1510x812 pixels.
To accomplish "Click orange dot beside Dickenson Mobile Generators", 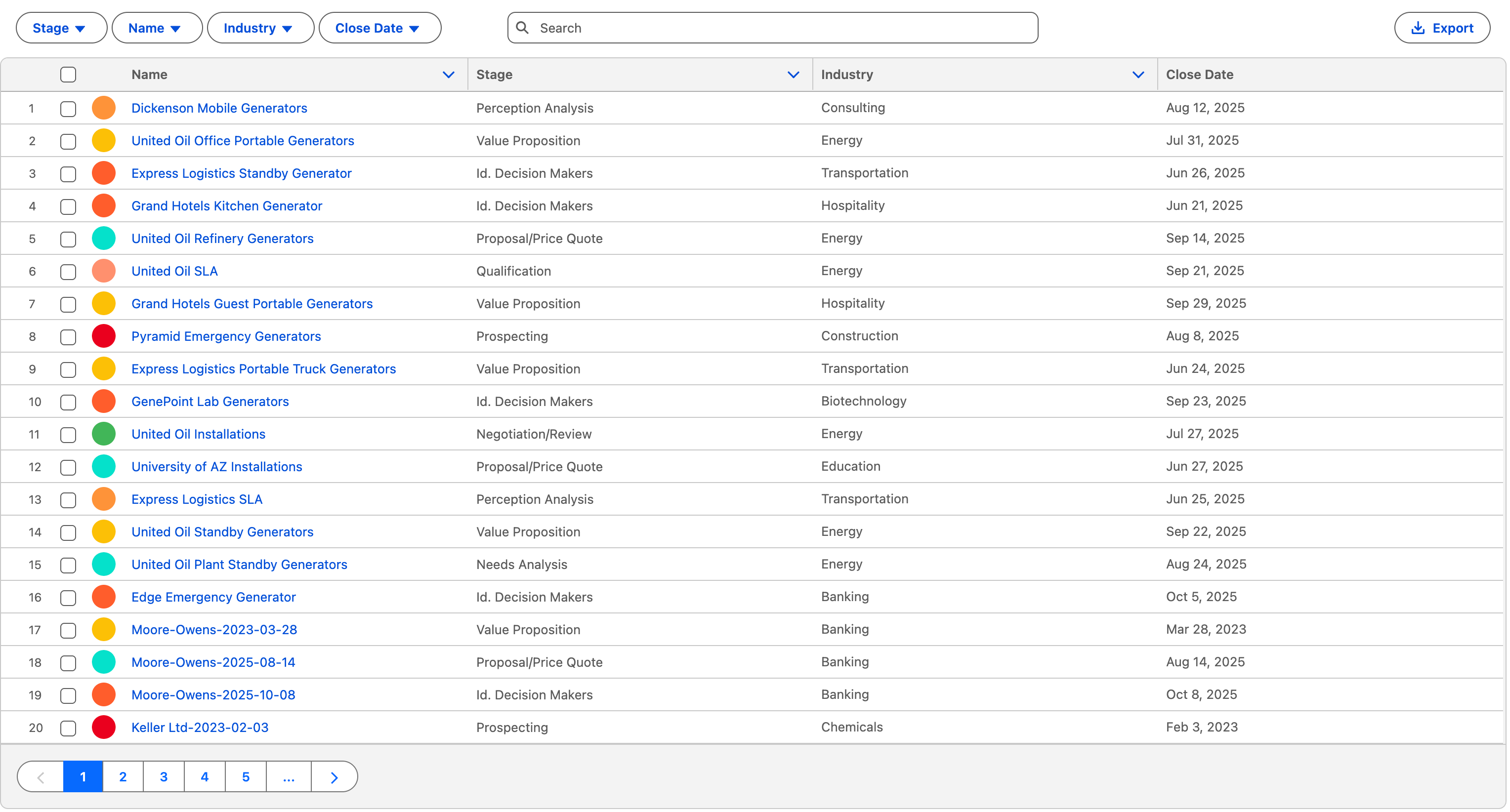I will (x=104, y=108).
